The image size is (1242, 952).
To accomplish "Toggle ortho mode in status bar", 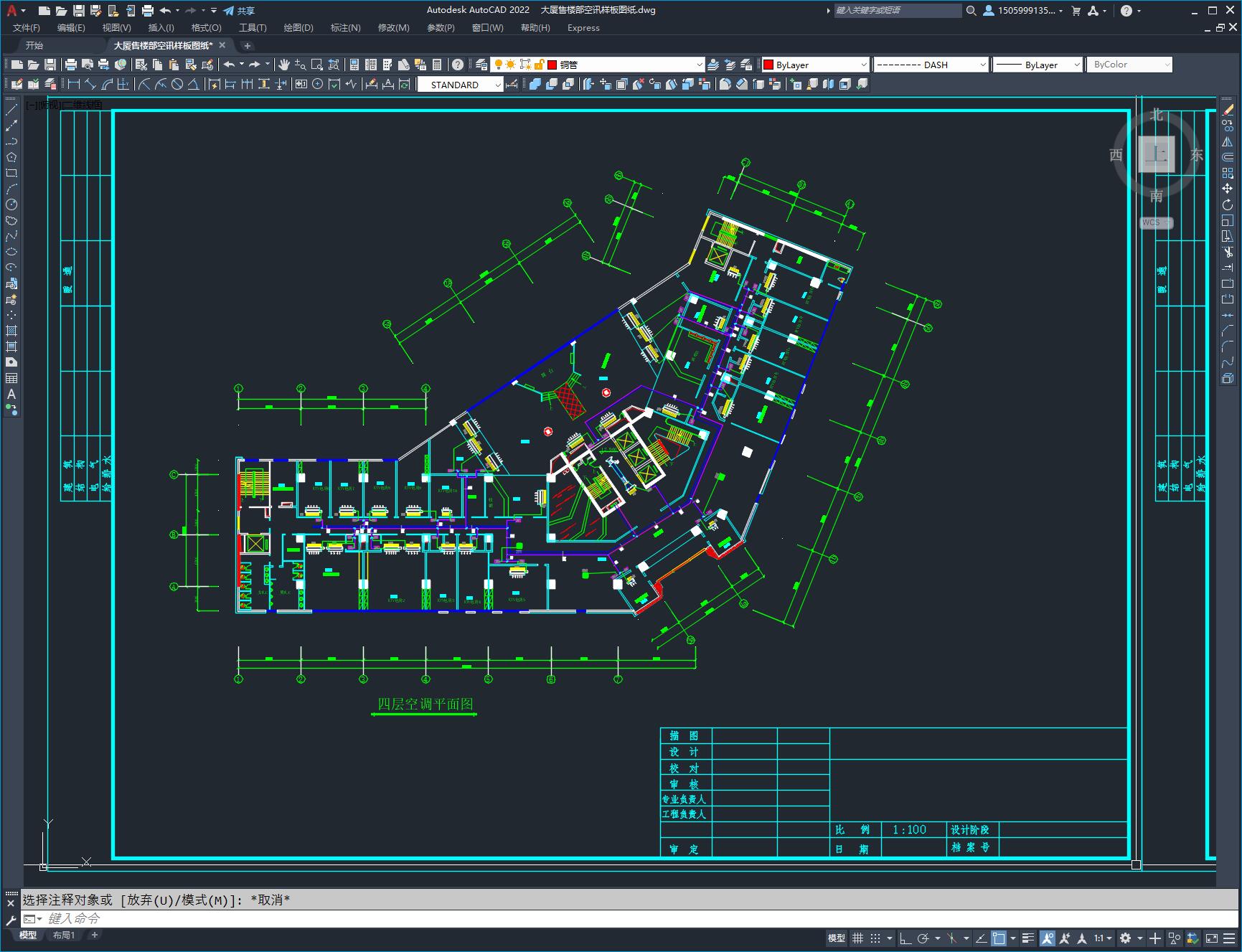I will (905, 938).
